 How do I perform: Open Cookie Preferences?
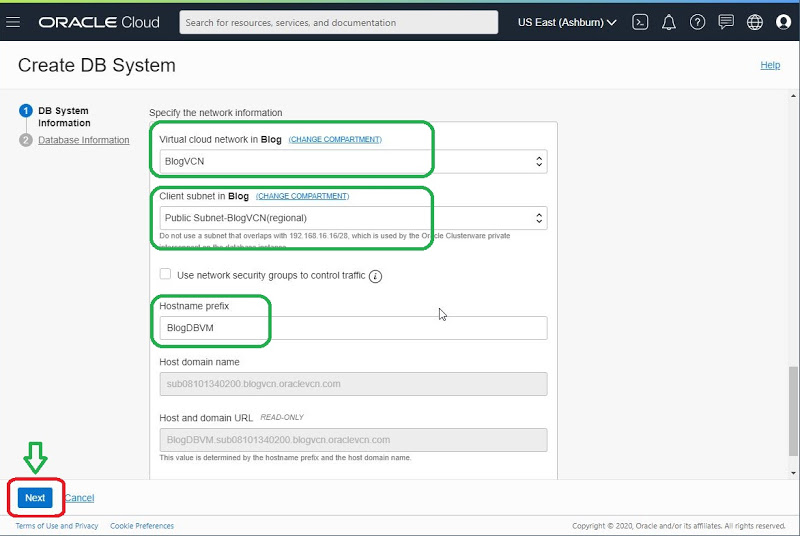click(x=142, y=526)
